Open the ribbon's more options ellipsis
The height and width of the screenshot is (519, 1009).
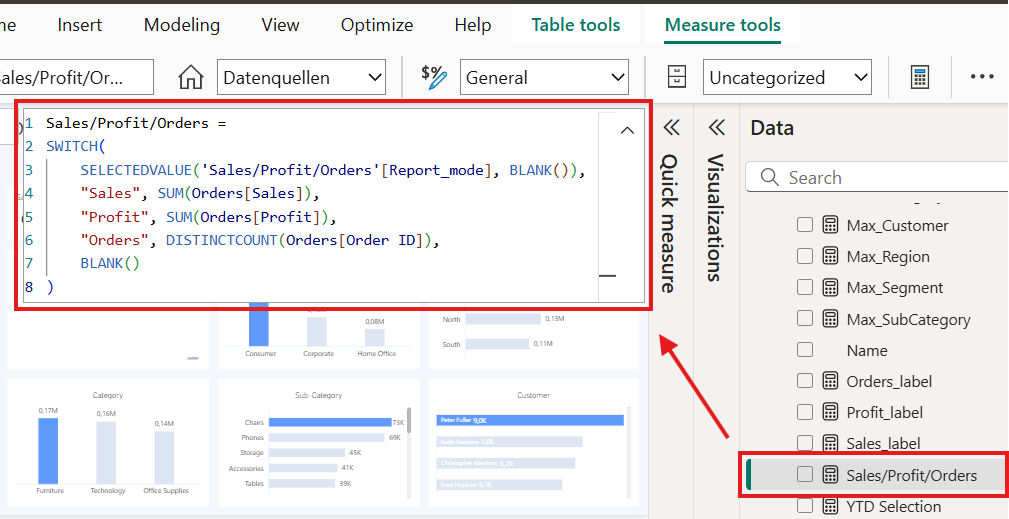[x=982, y=77]
